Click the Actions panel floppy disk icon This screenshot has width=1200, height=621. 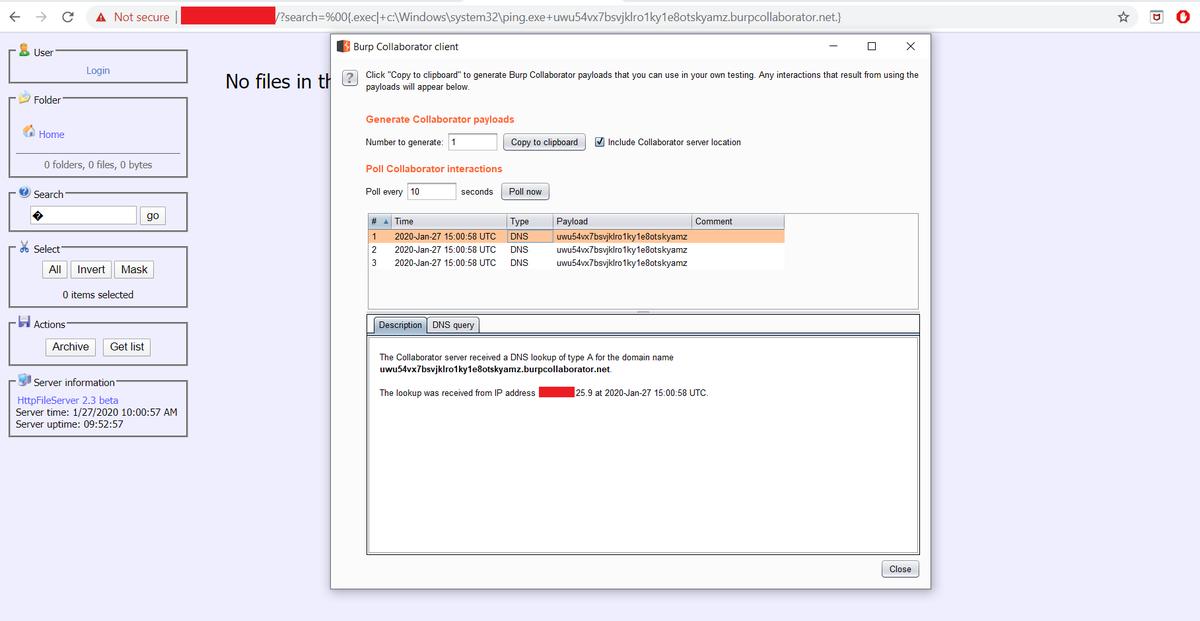point(25,323)
